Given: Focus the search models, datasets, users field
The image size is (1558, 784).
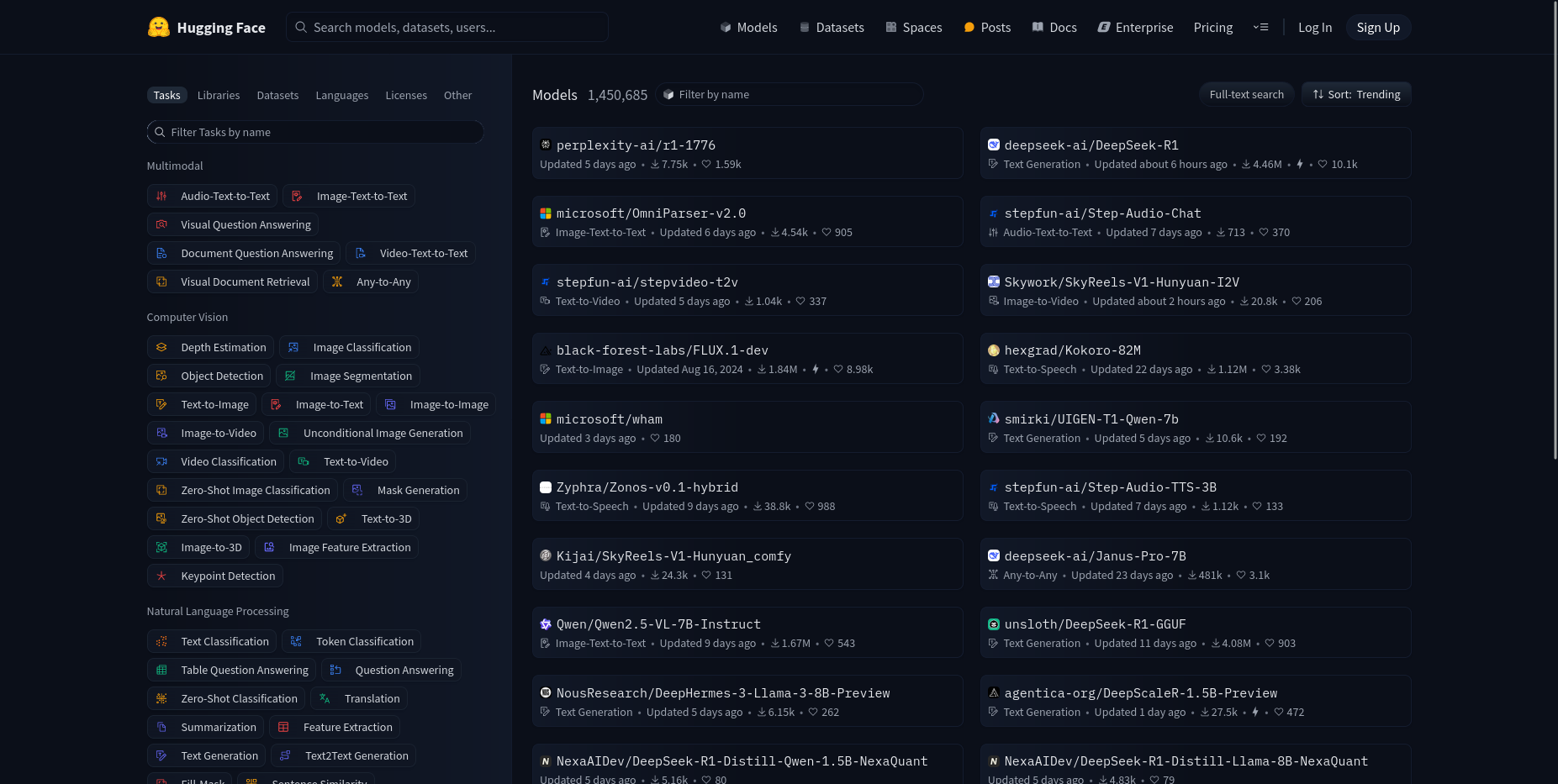Looking at the screenshot, I should [447, 27].
